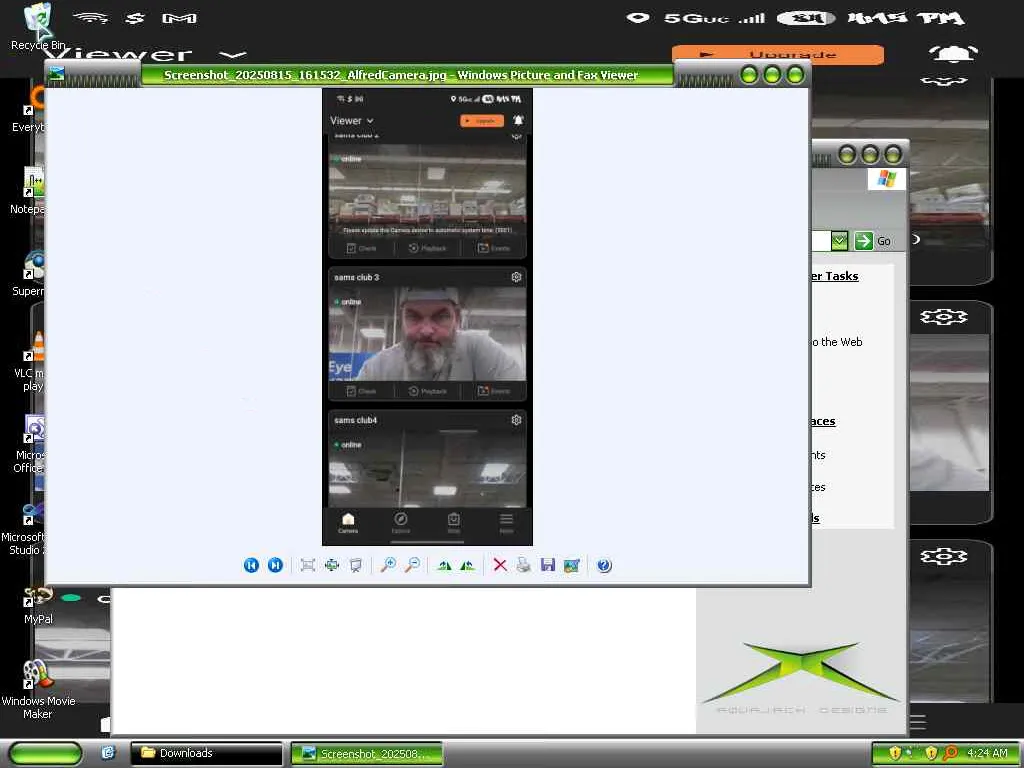Click the leftmost shield alert icon in the tray
The width and height of the screenshot is (1024, 768).
pos(895,753)
